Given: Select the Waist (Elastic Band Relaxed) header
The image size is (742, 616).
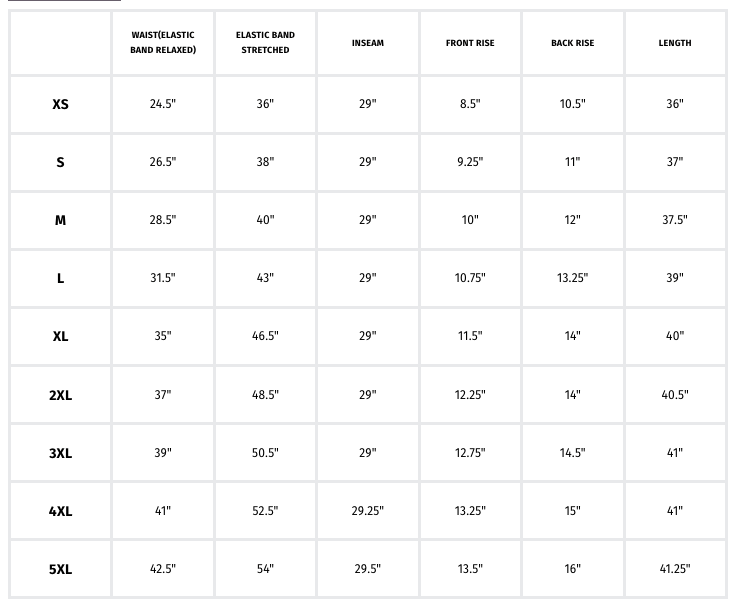Looking at the screenshot, I should 163,43.
